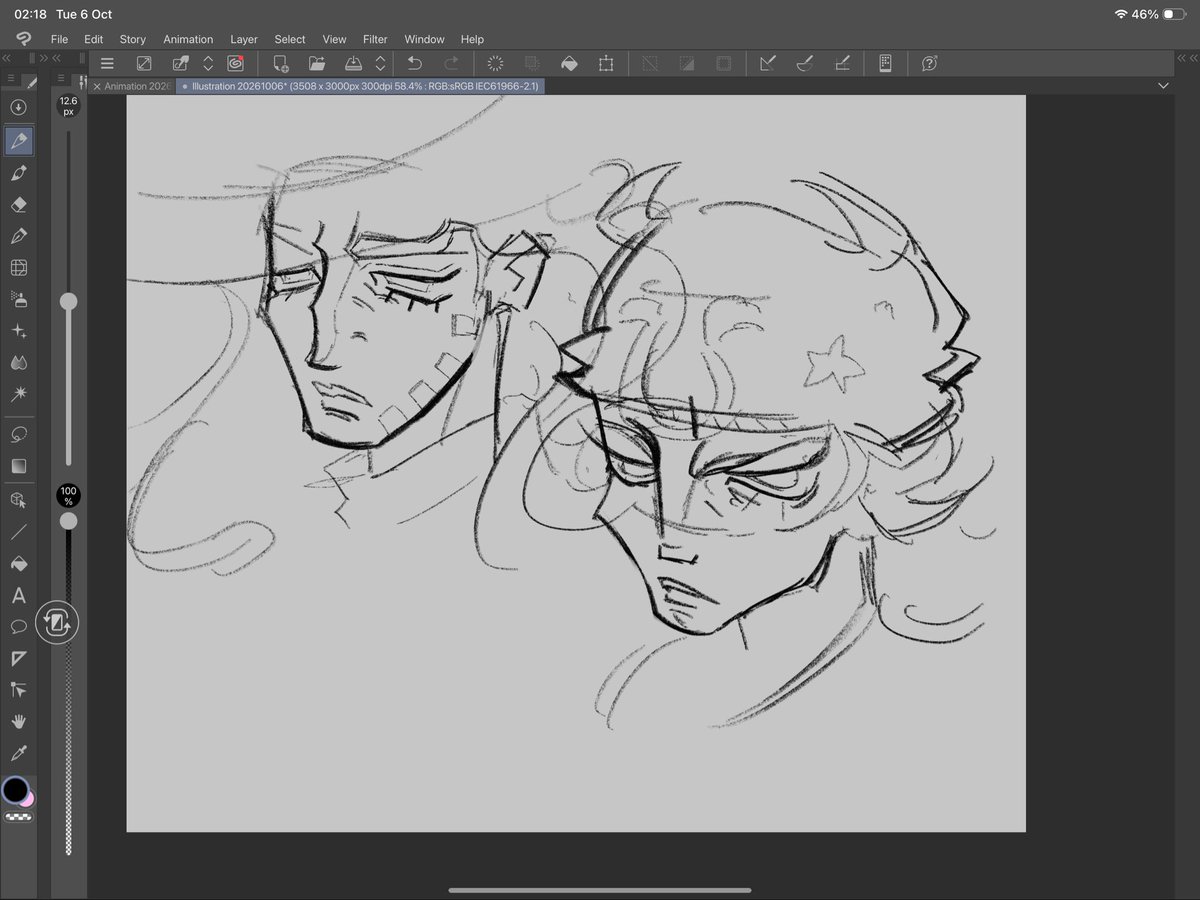The image size is (1200, 900).
Task: Click the brush size slider handle
Action: tap(68, 301)
